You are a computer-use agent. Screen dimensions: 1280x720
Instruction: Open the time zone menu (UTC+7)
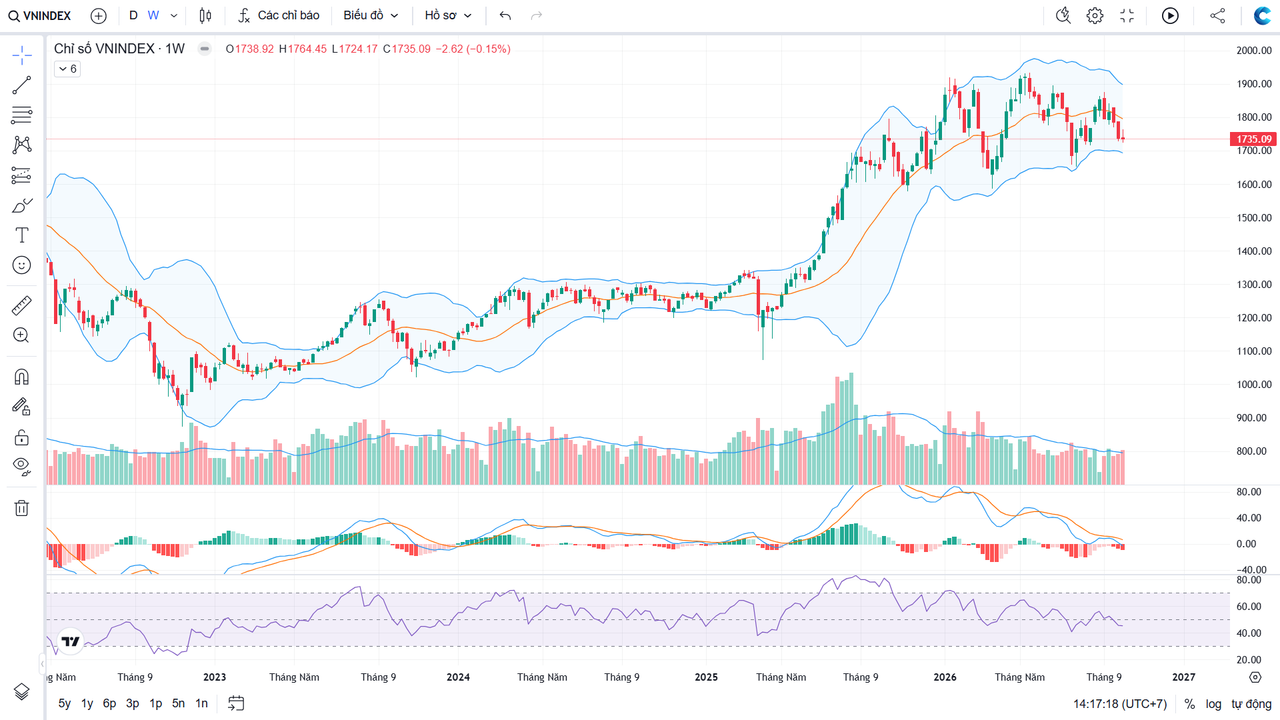[x=1120, y=704]
